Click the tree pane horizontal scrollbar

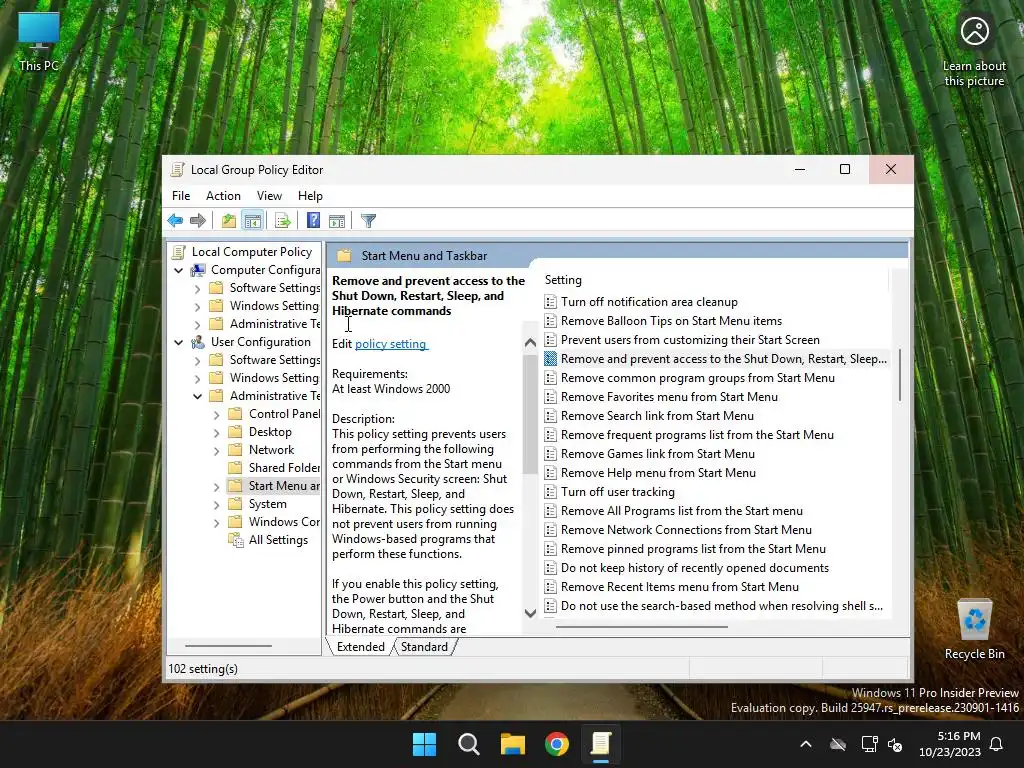click(x=228, y=646)
